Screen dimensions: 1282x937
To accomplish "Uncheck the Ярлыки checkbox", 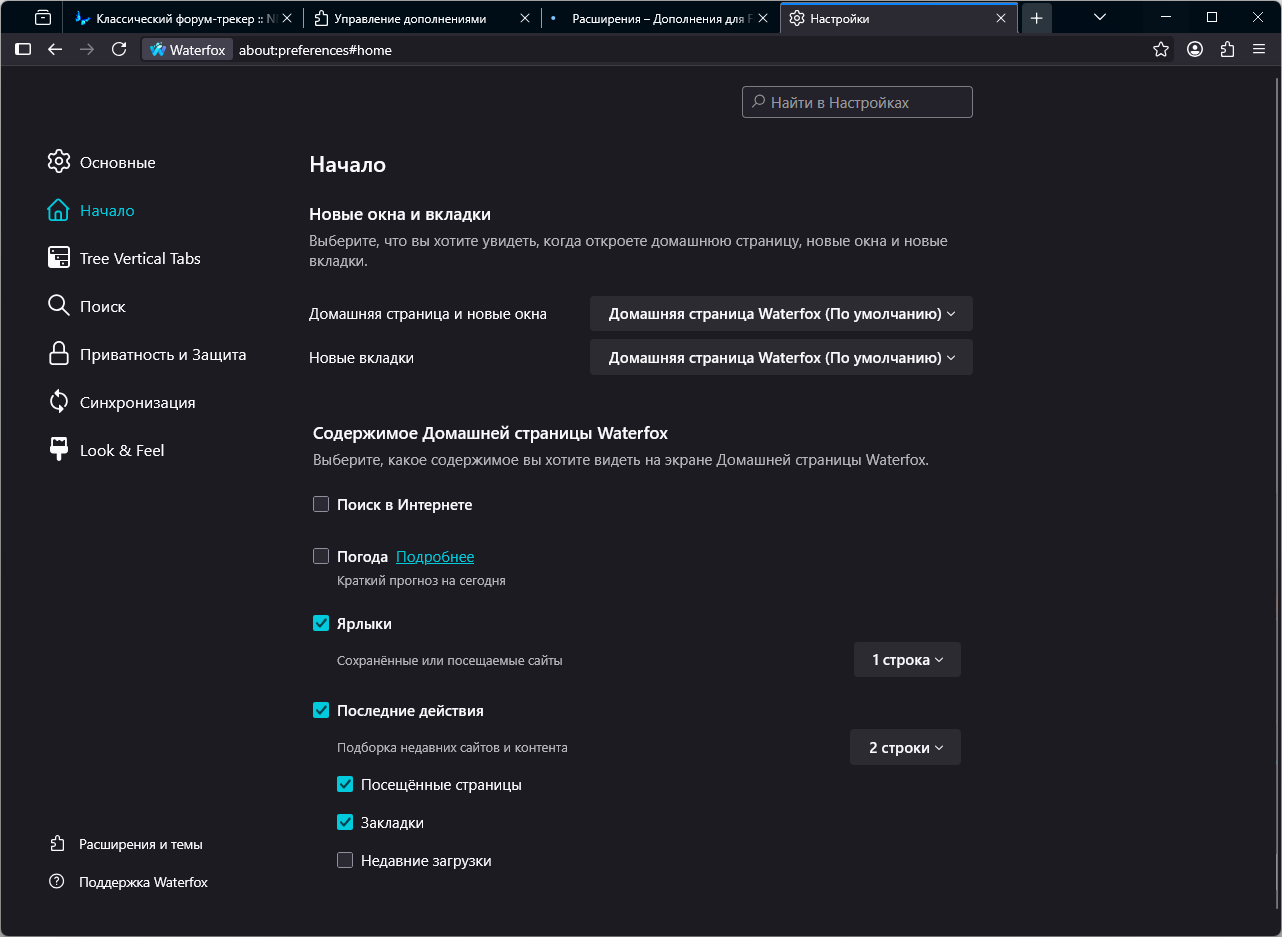I will [x=321, y=624].
